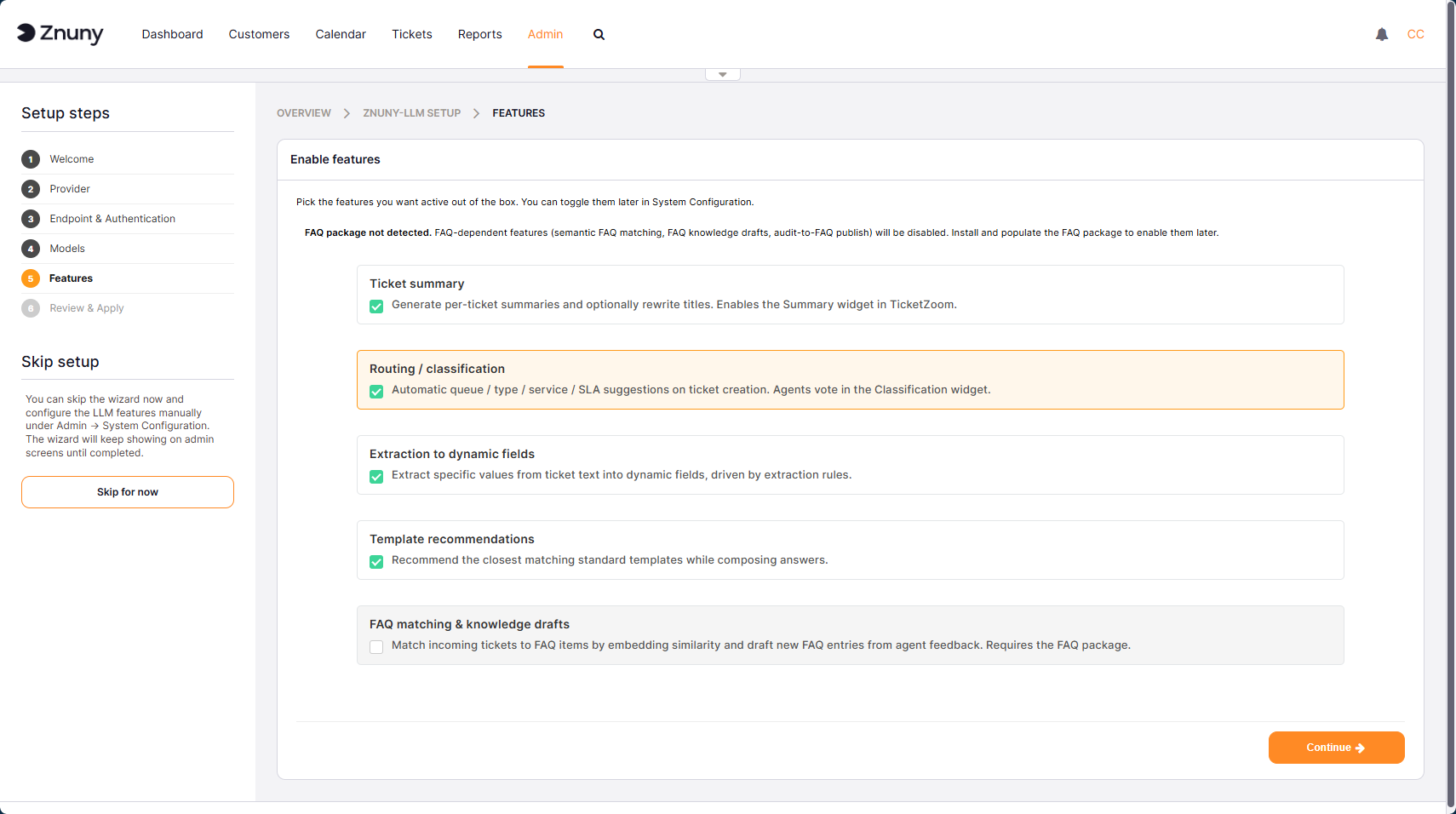Open the Tickets menu
This screenshot has width=1456, height=814.
point(412,34)
